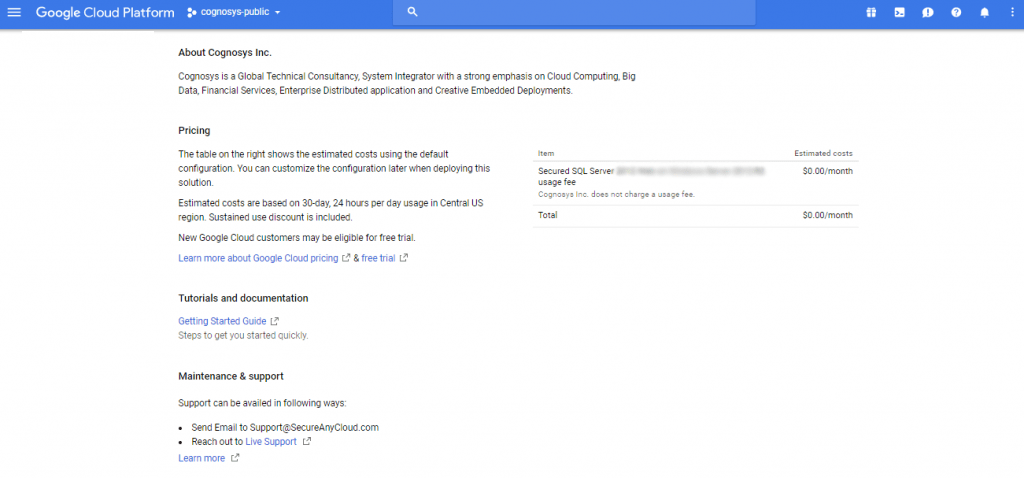This screenshot has width=1024, height=478.
Task: Expand the cognosys-public project selector
Action: [x=234, y=12]
